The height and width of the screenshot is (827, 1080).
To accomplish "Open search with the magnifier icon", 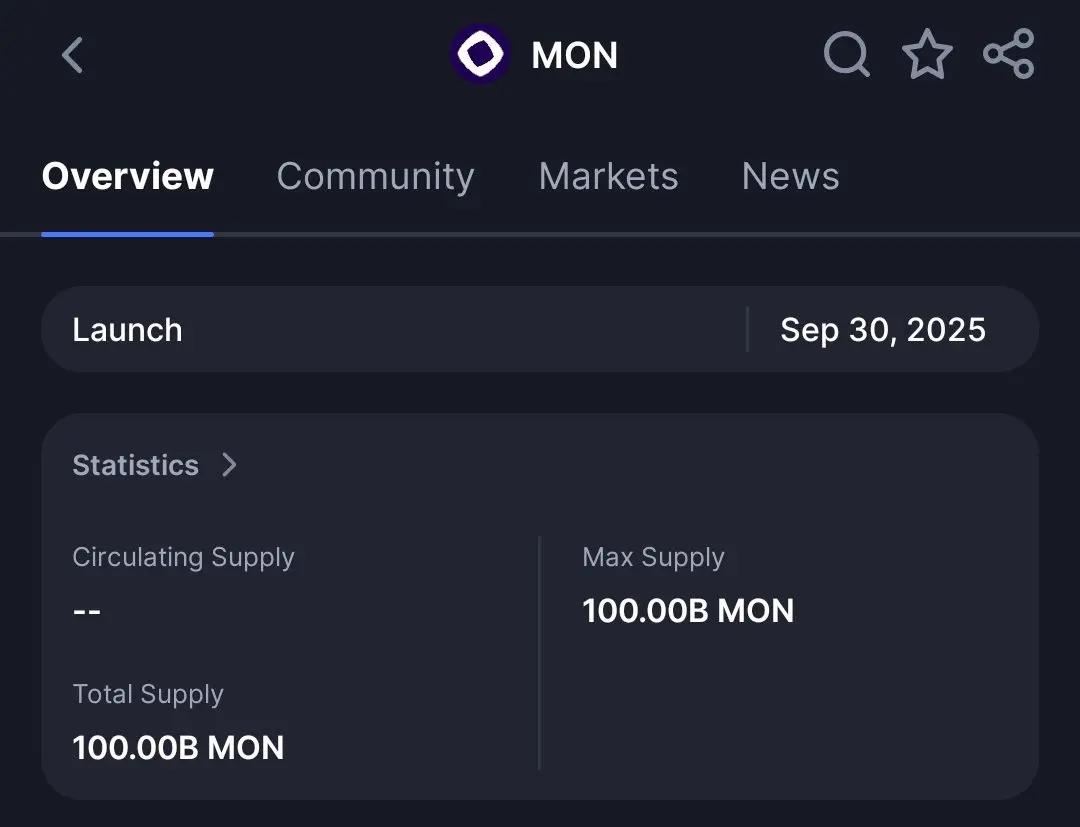I will click(847, 54).
